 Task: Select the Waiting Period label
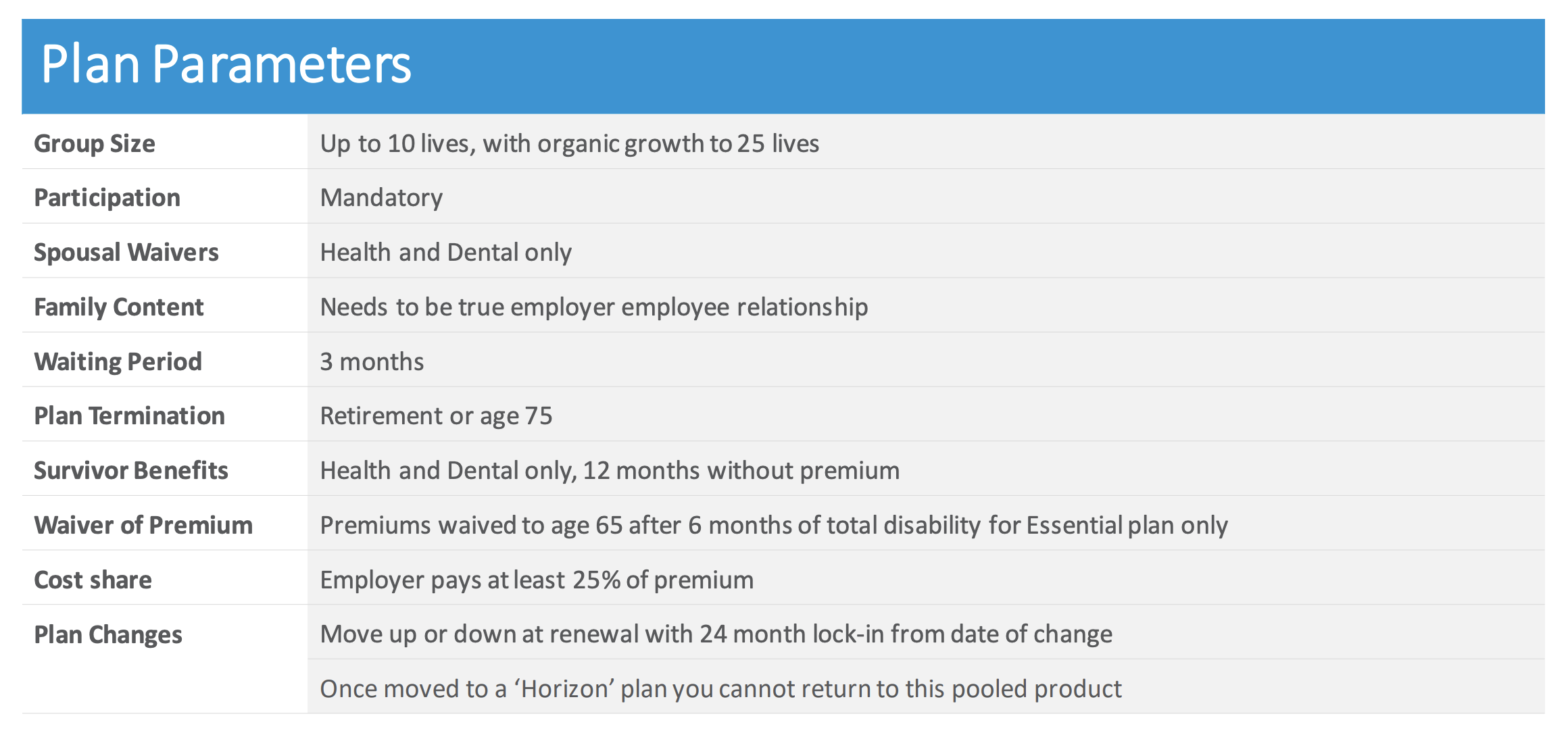pyautogui.click(x=118, y=361)
